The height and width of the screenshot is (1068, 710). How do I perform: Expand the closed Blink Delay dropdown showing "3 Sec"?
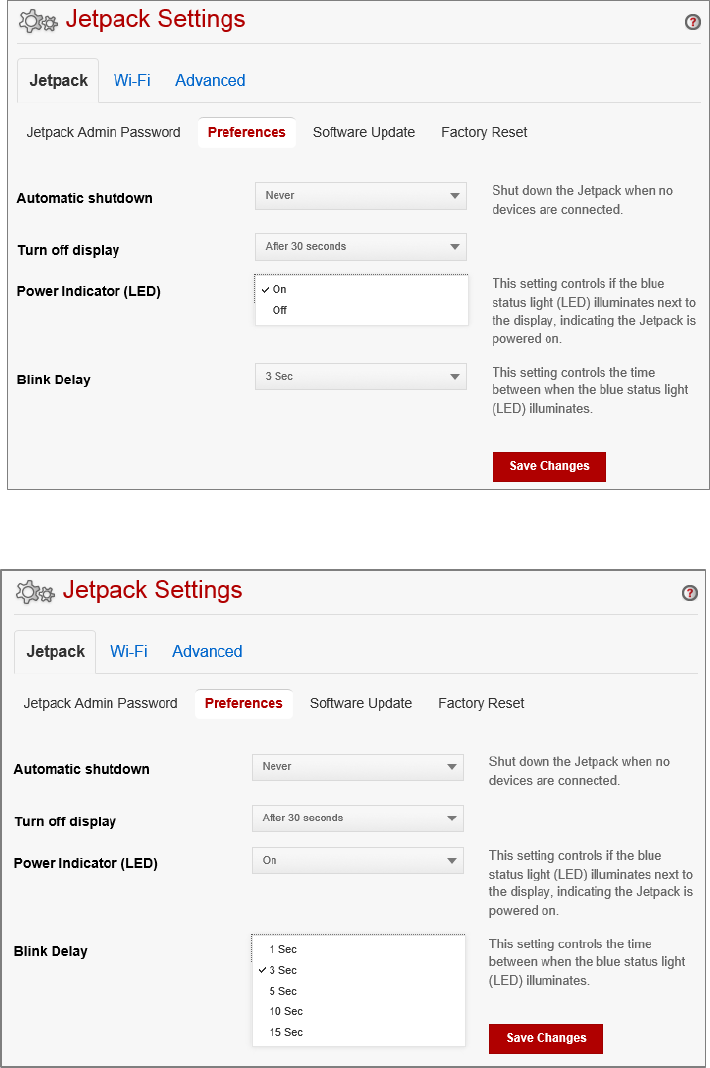[x=360, y=377]
